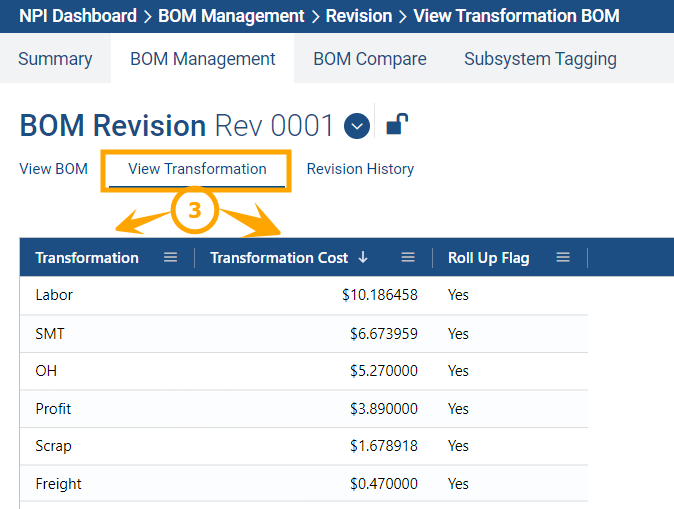Select the View Transformation sub-tab
Viewport: 674px width, 509px height.
tap(197, 169)
